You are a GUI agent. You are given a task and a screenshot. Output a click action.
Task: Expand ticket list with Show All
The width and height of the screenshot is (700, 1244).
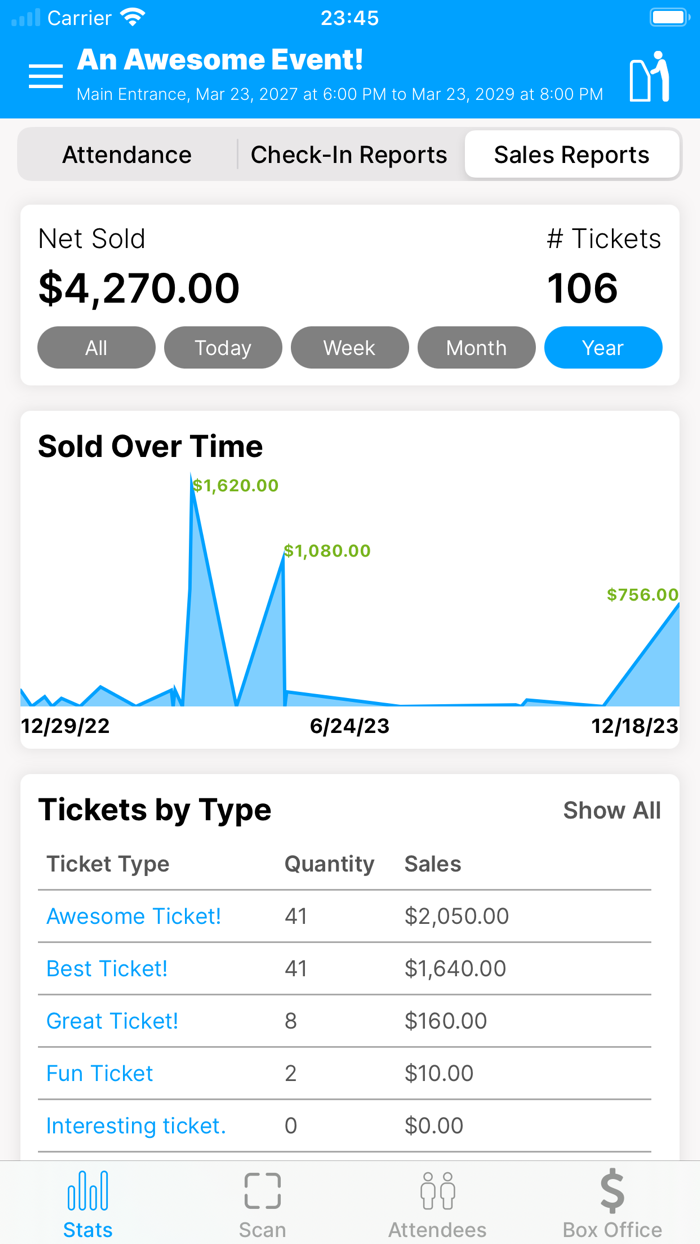[612, 811]
